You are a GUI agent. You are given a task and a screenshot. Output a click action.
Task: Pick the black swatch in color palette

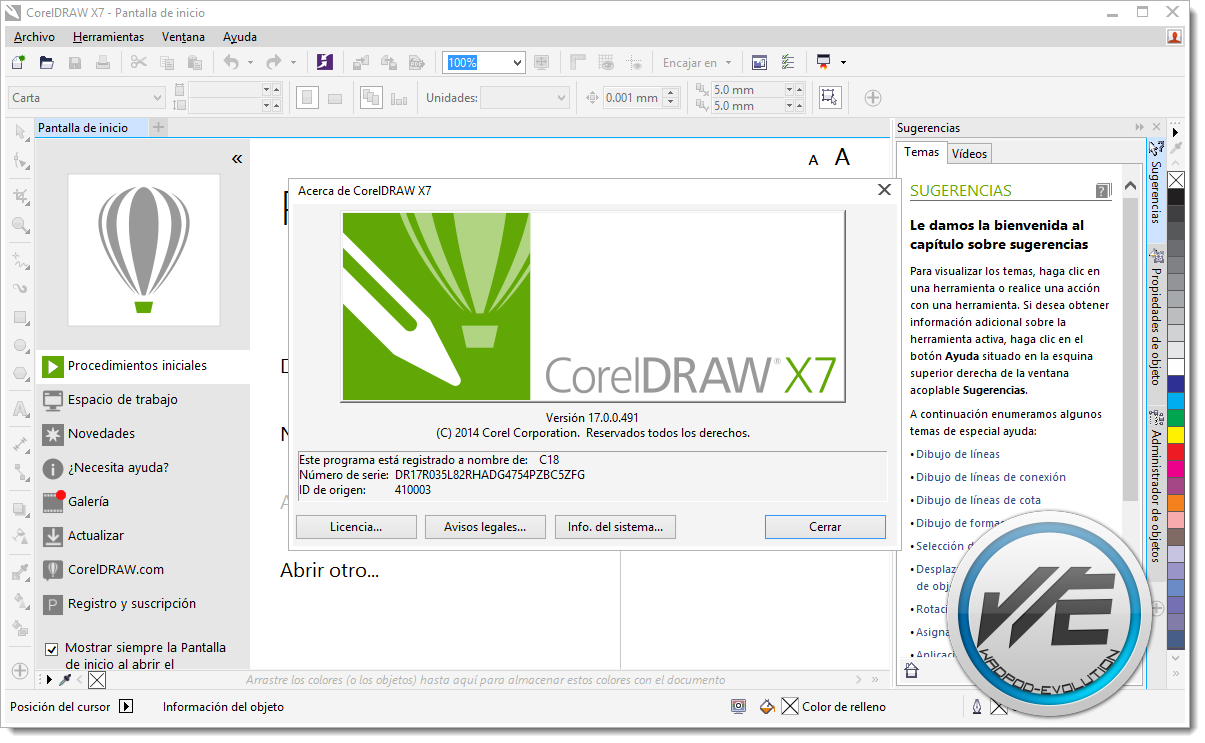(1176, 196)
